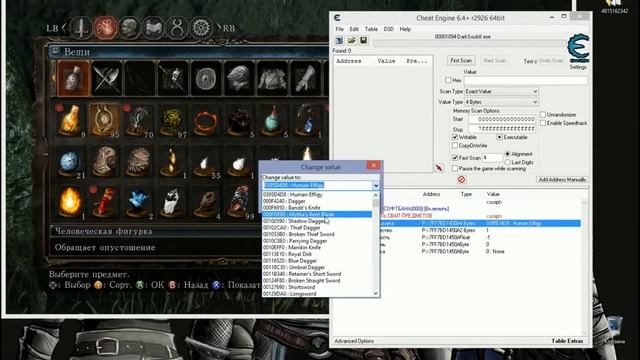Choose Longsword from the dropdown list
Viewport: 640px width, 360px height.
click(317, 293)
